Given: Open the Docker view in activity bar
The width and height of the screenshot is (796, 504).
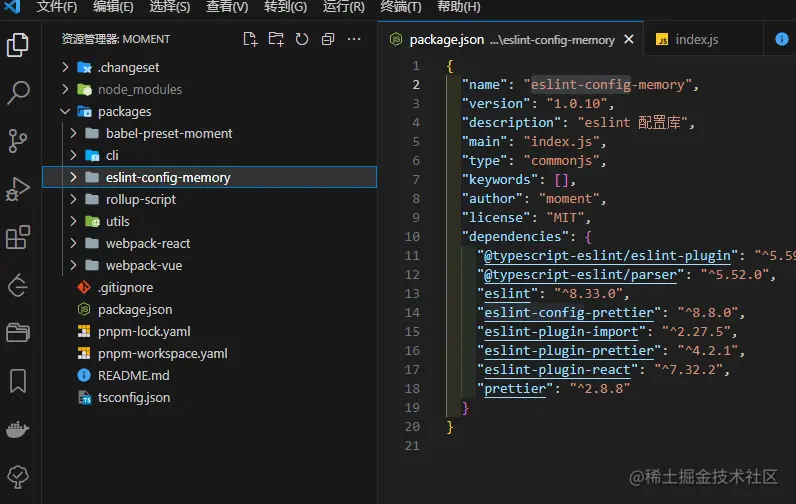Looking at the screenshot, I should (18, 429).
